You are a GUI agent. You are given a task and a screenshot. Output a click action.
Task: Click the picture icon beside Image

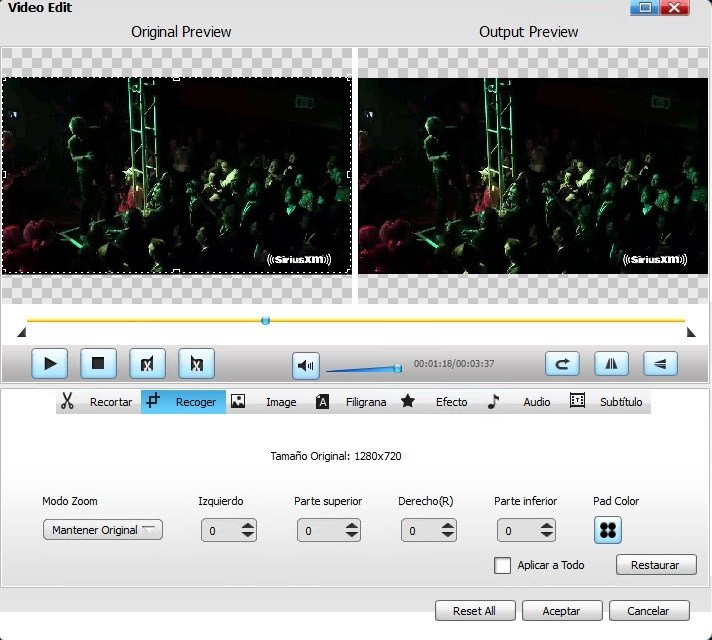(x=238, y=401)
